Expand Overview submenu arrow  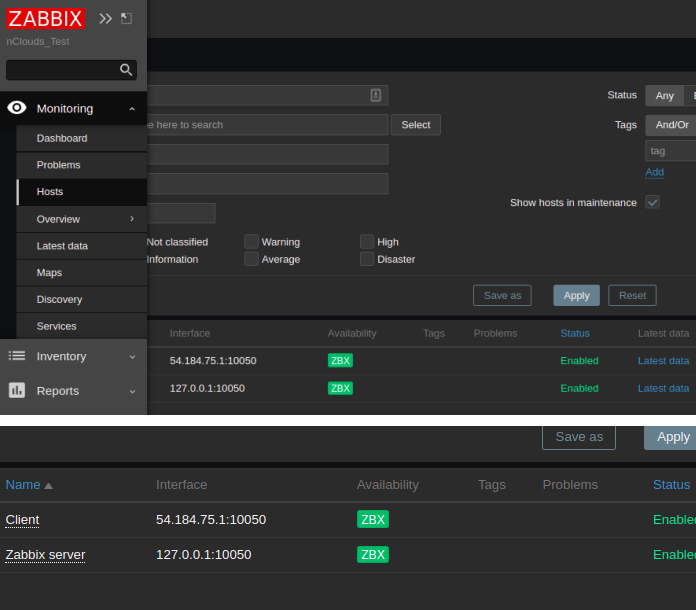(x=132, y=218)
